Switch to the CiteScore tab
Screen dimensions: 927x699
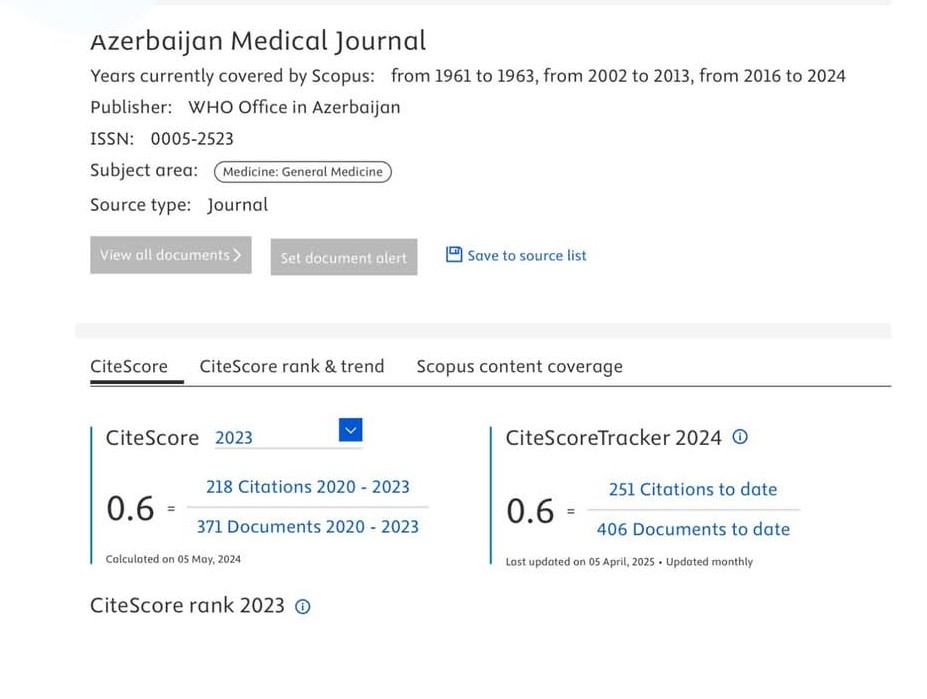(129, 366)
